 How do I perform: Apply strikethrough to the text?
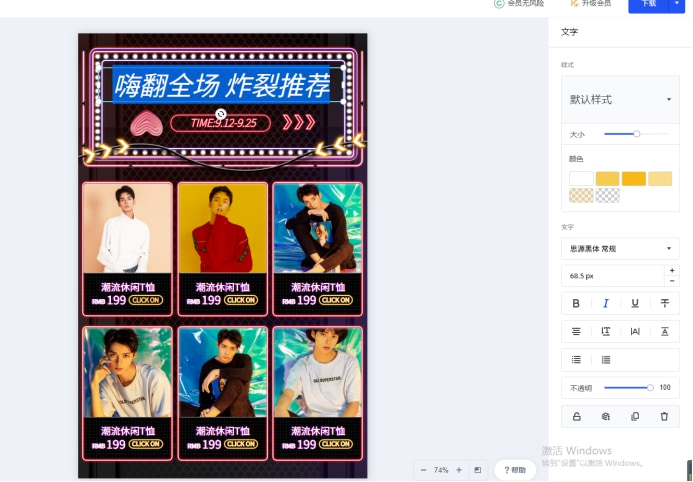(664, 304)
